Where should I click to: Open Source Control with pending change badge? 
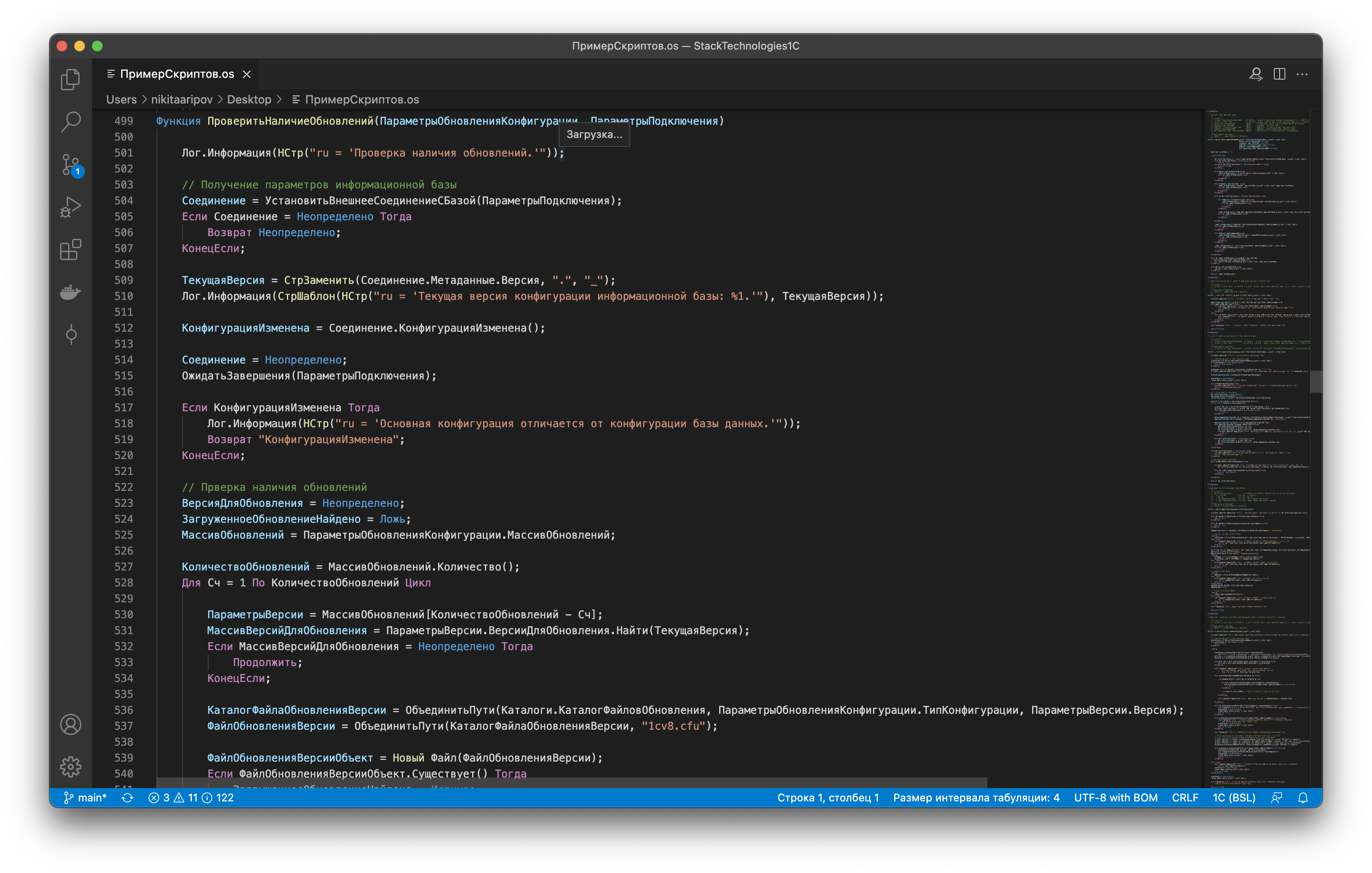click(x=70, y=164)
